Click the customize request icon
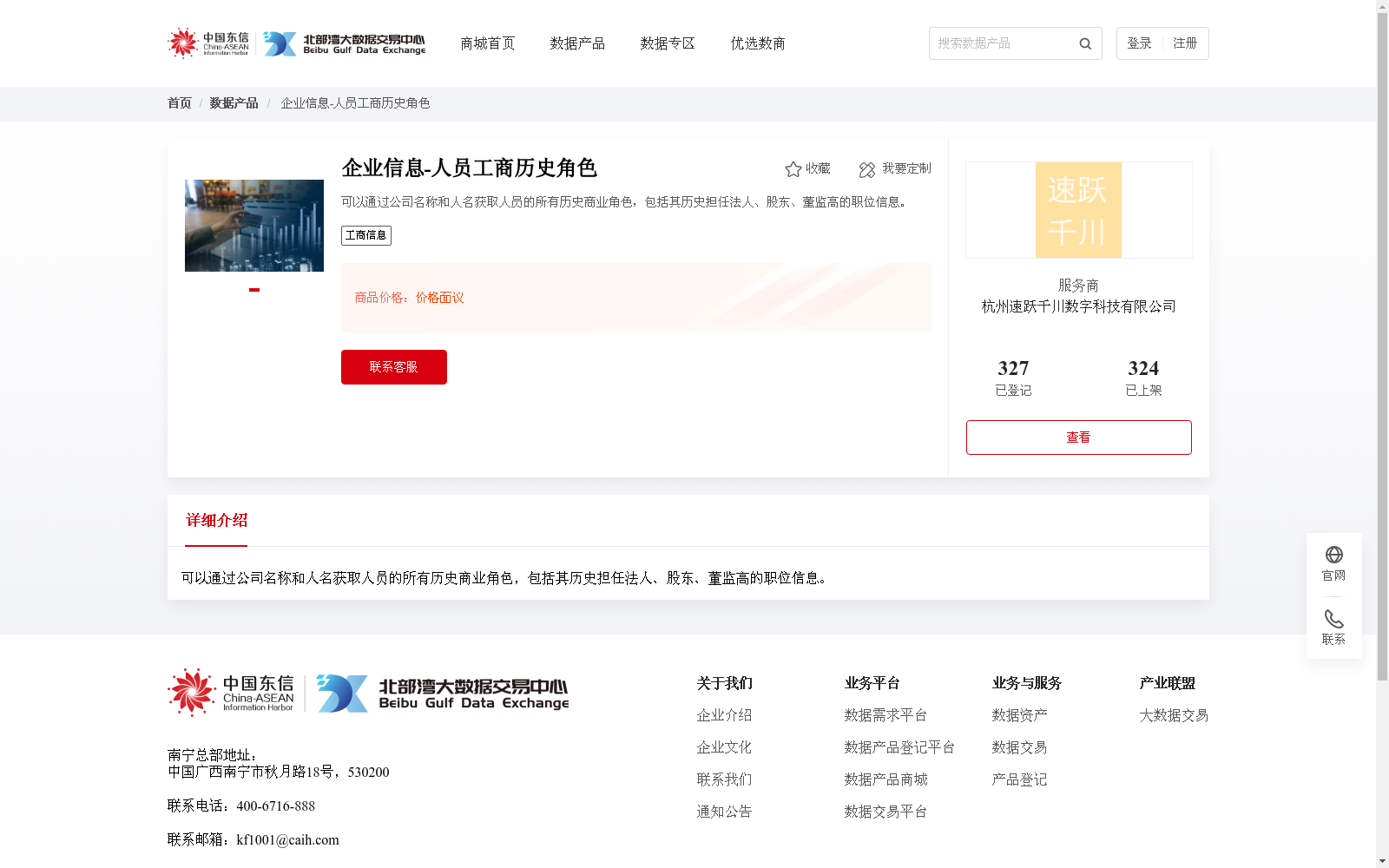The height and width of the screenshot is (868, 1389). (x=867, y=169)
